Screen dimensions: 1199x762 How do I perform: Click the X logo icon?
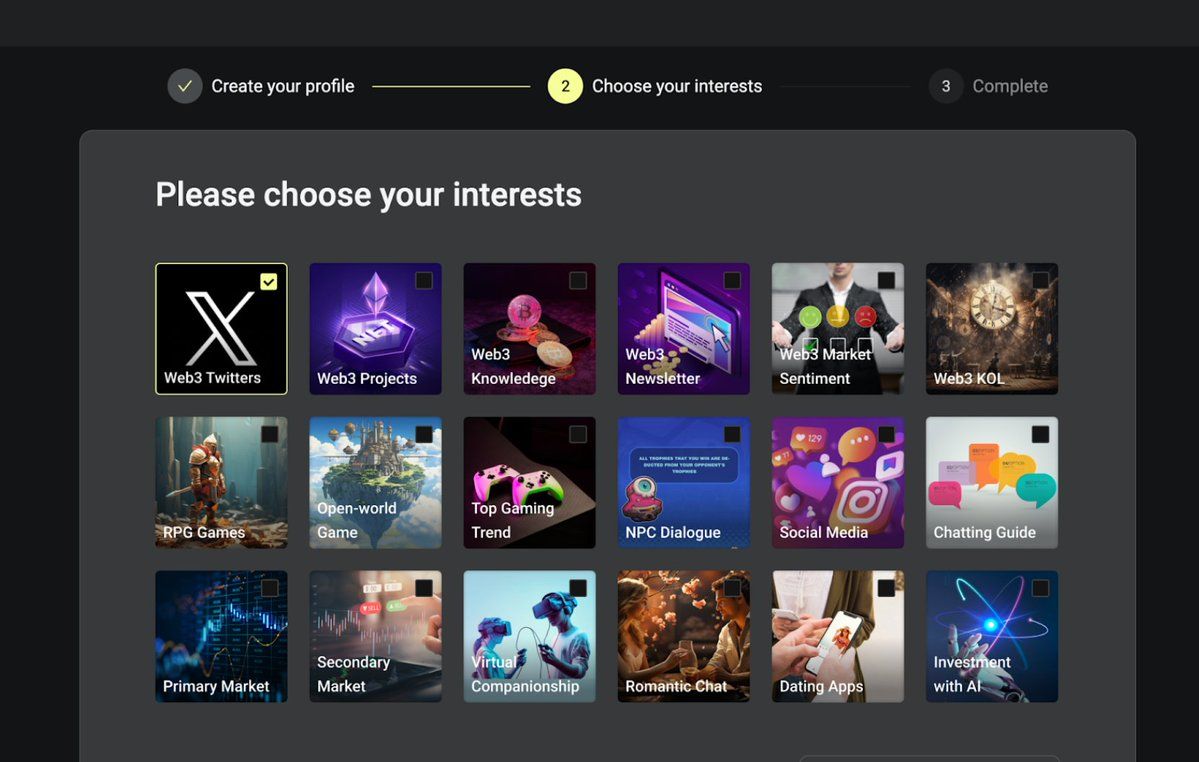[x=221, y=327]
